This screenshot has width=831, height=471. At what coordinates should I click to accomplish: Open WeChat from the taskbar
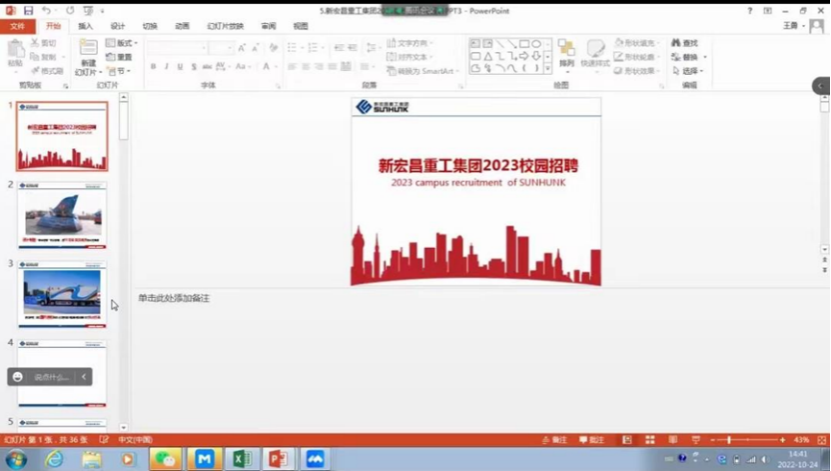(x=165, y=459)
